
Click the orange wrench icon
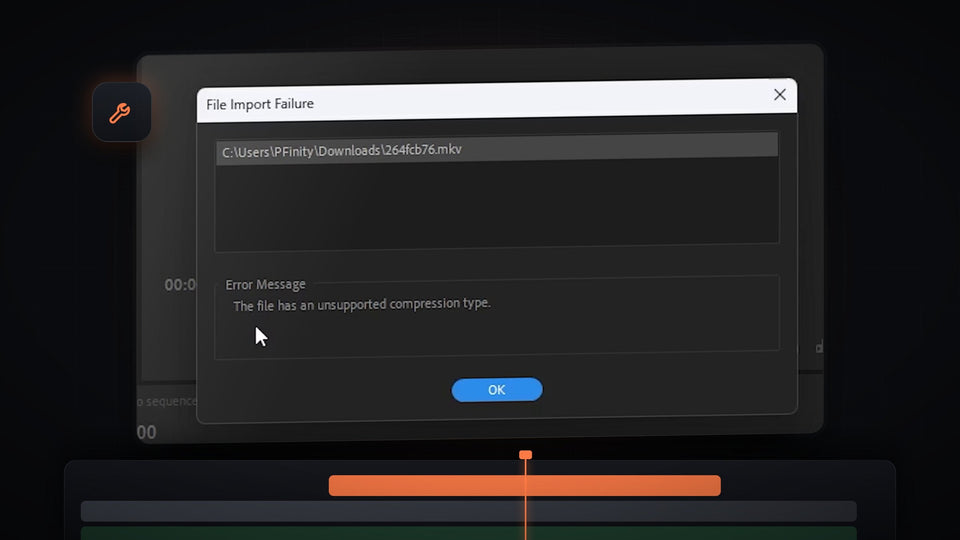[120, 113]
